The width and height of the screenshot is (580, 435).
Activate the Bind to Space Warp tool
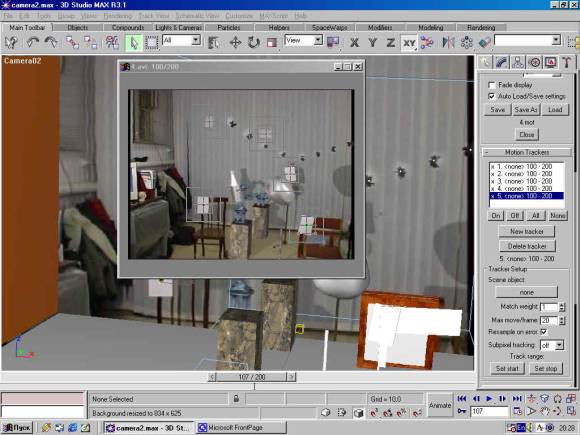click(x=112, y=42)
